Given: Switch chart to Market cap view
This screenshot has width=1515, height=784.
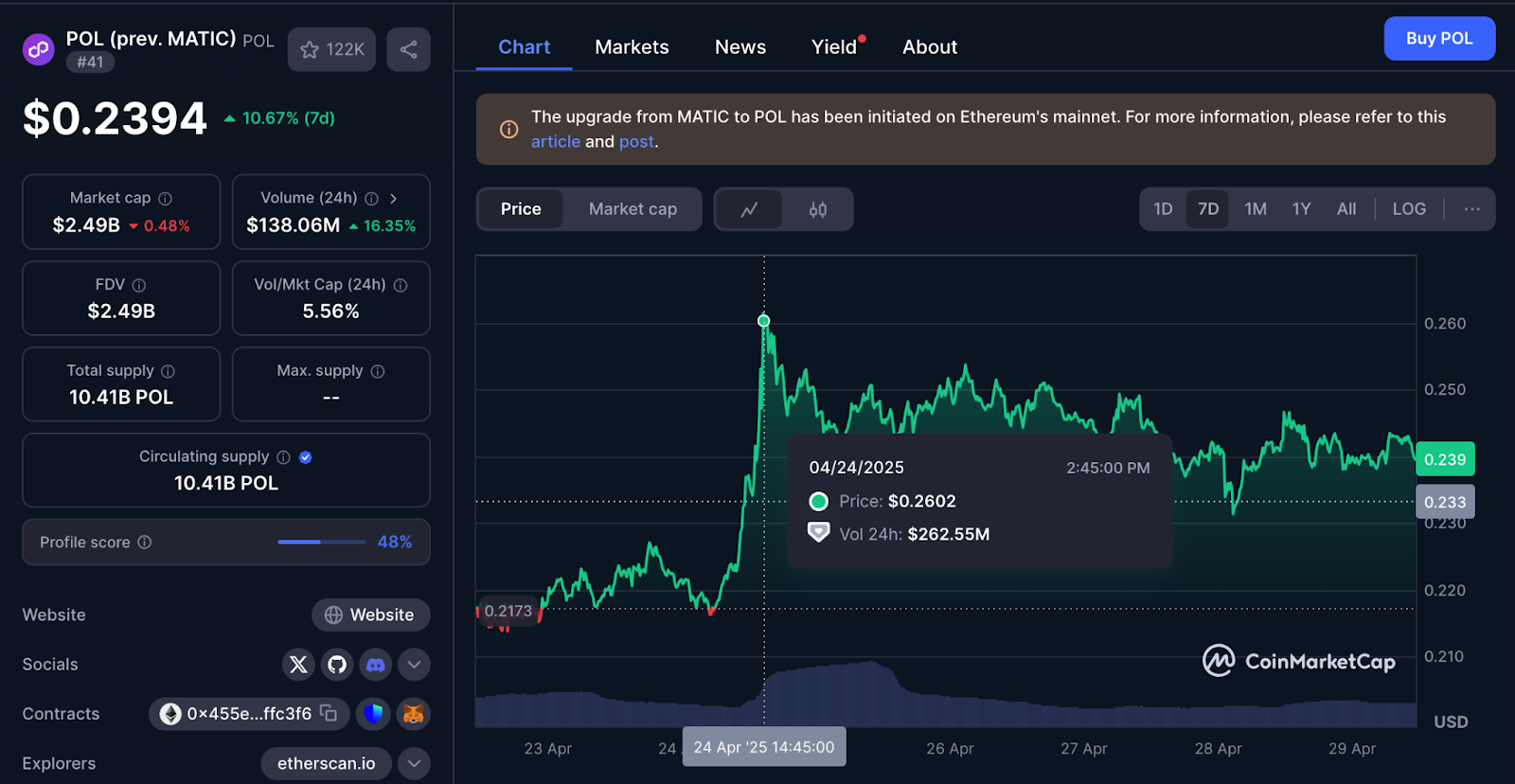Looking at the screenshot, I should click(x=633, y=209).
